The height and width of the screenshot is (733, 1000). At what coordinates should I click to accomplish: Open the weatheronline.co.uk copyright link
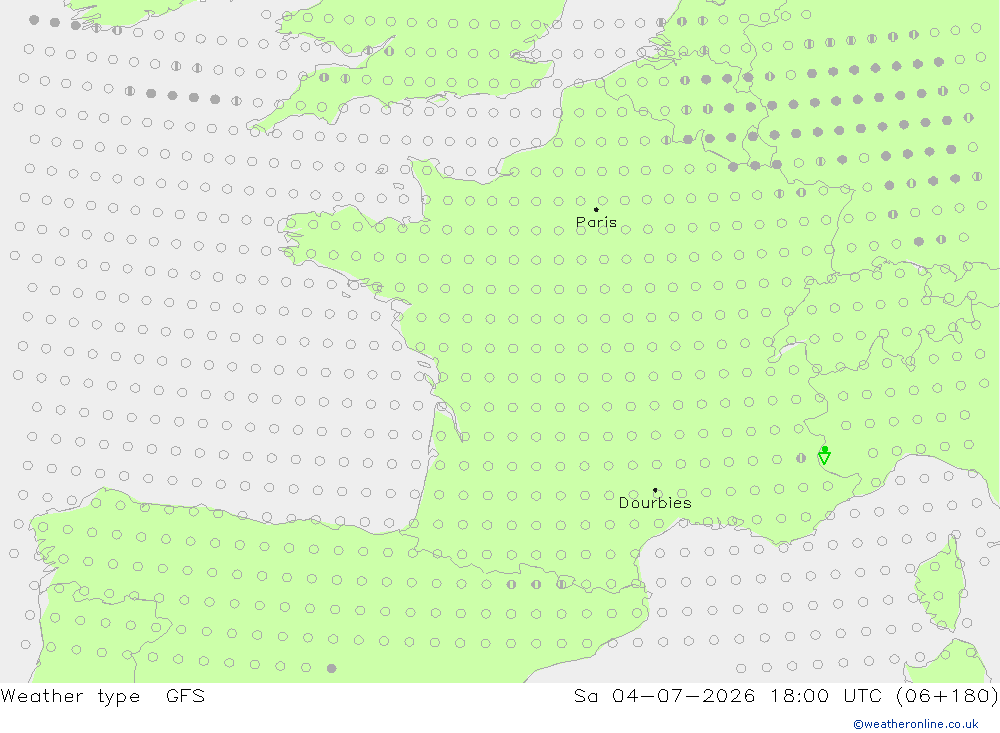click(x=916, y=724)
